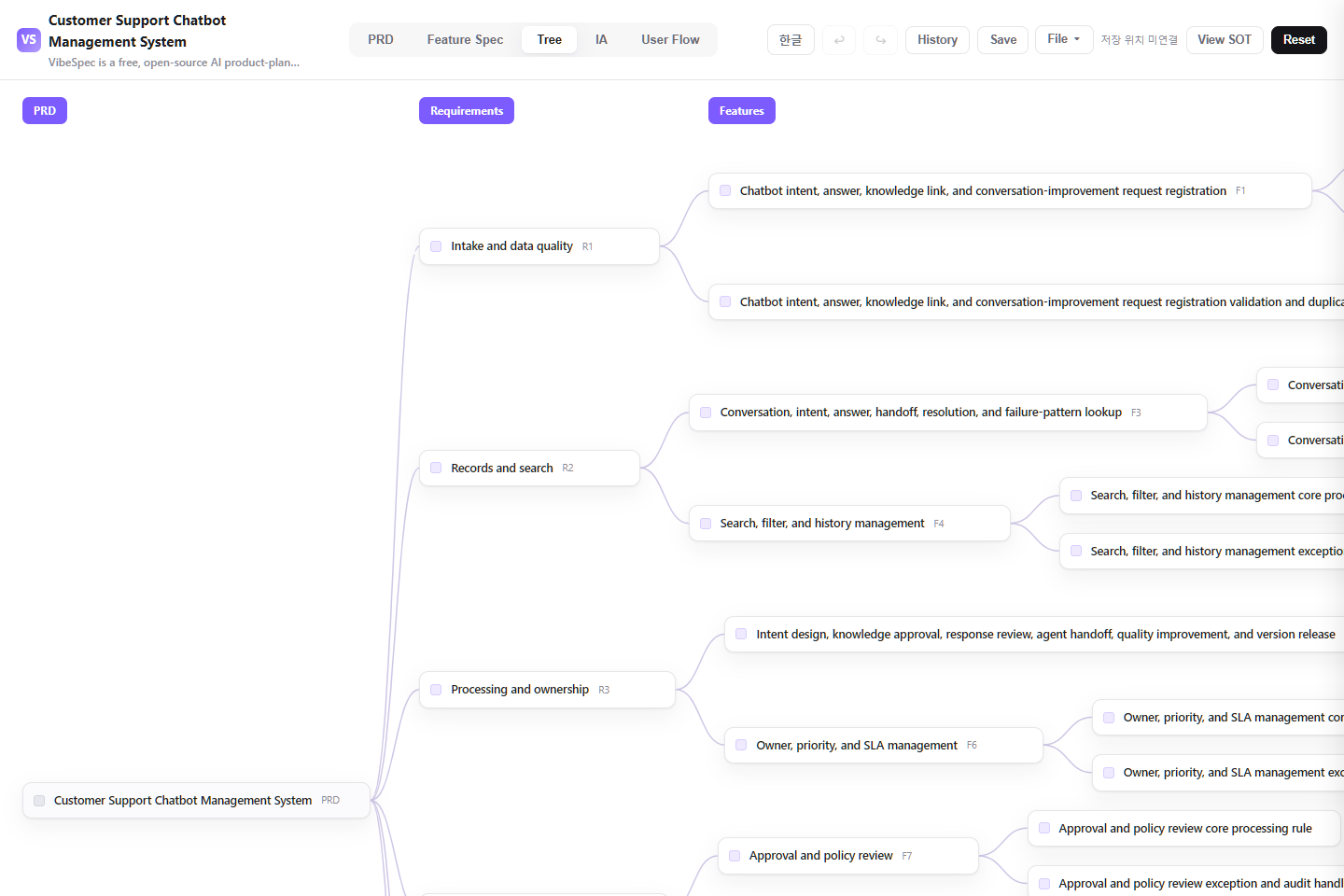Click the save-location-not-connected status text
This screenshot has height=896, width=1344.
(1139, 40)
